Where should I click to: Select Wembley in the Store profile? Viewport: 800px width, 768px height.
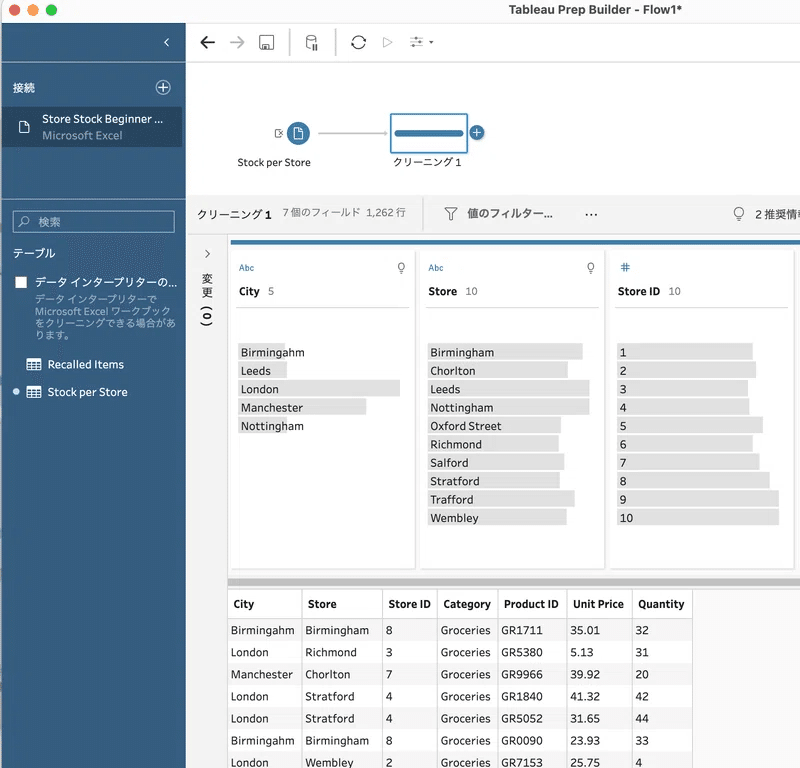pos(497,517)
